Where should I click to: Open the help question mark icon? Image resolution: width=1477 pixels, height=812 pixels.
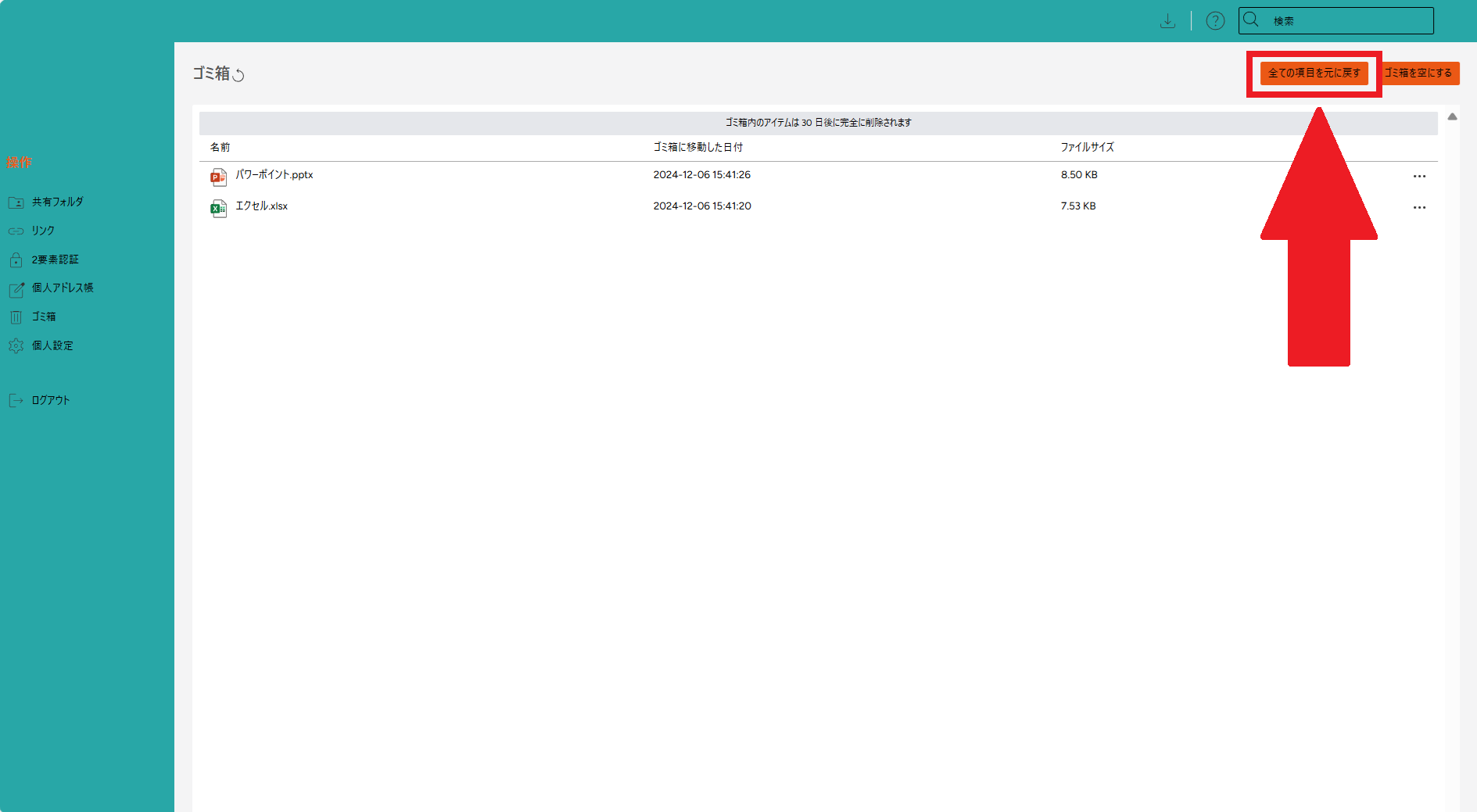[x=1215, y=21]
